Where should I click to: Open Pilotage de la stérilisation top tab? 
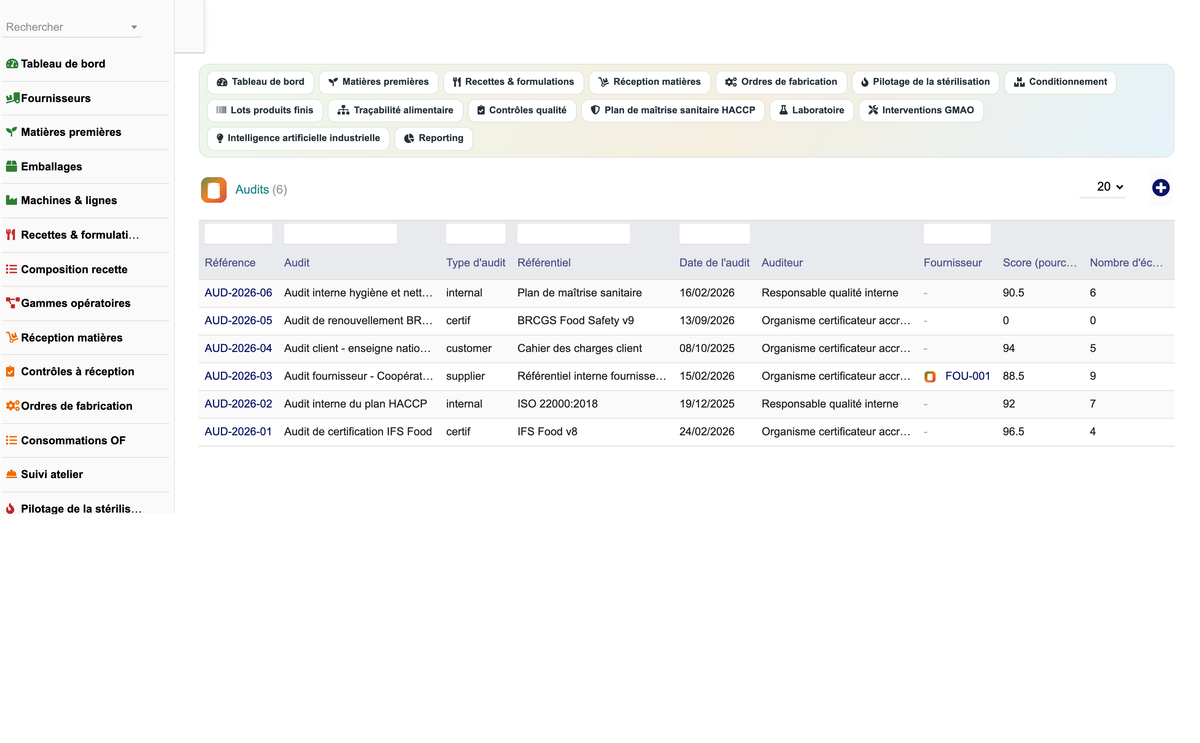click(x=926, y=82)
